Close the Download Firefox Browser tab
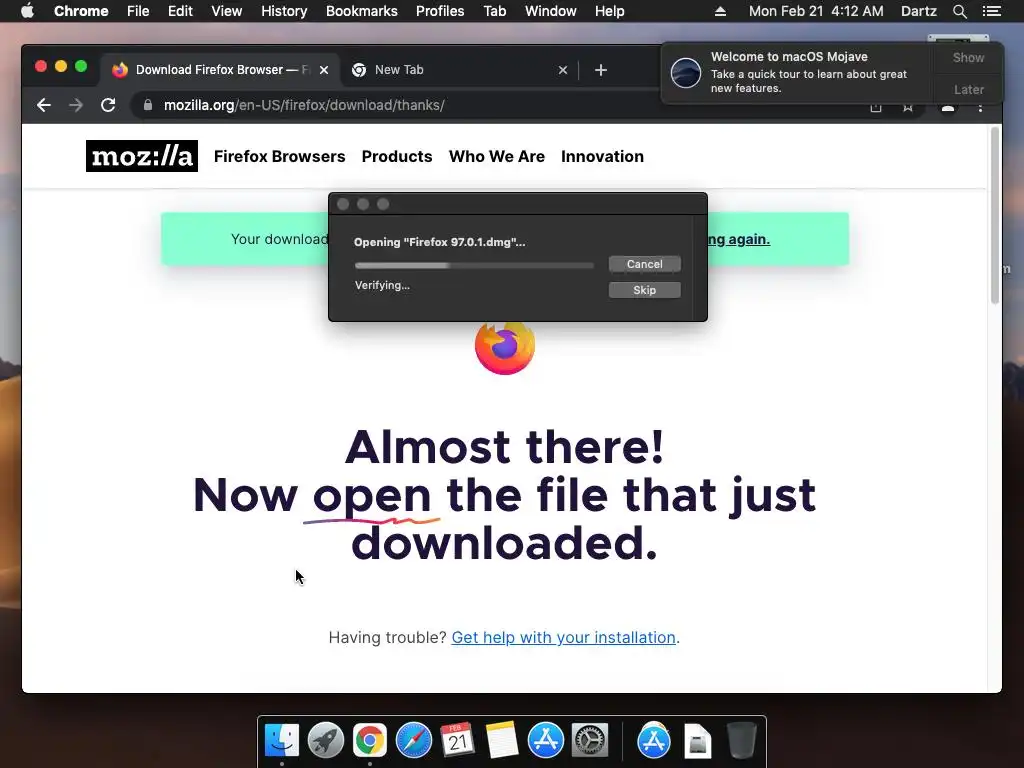This screenshot has width=1024, height=768. click(x=324, y=70)
